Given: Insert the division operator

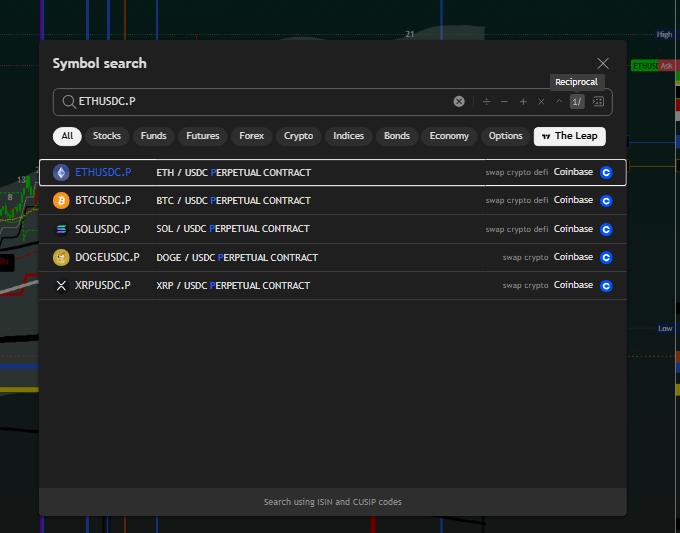Looking at the screenshot, I should pos(487,101).
